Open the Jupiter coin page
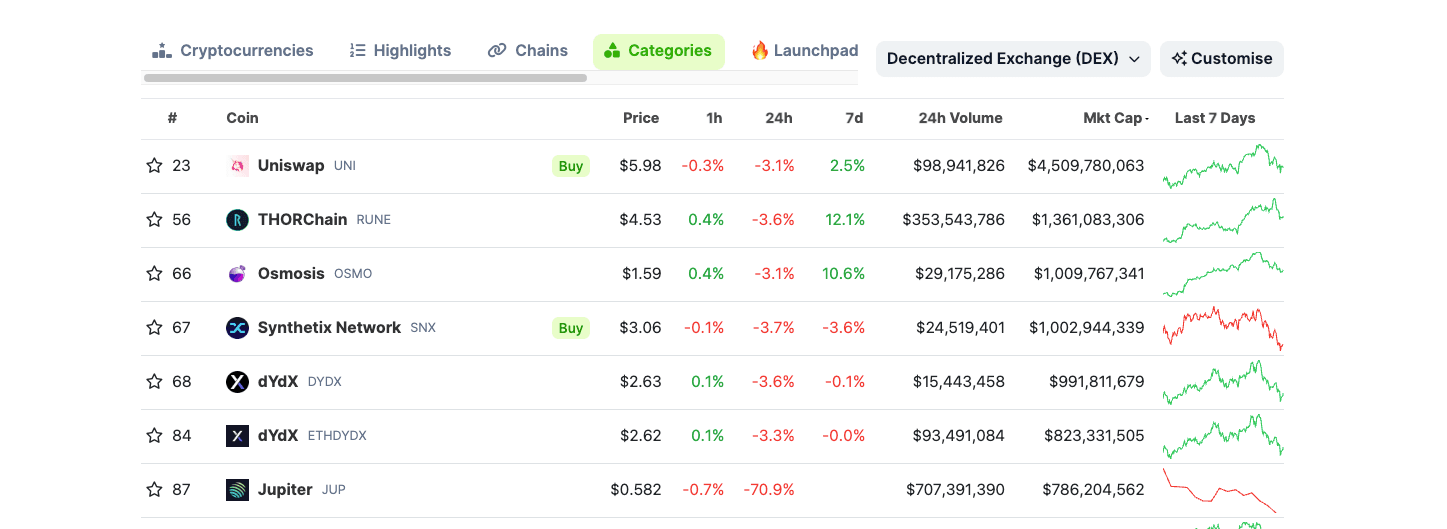Viewport: 1447px width, 529px height. point(285,490)
